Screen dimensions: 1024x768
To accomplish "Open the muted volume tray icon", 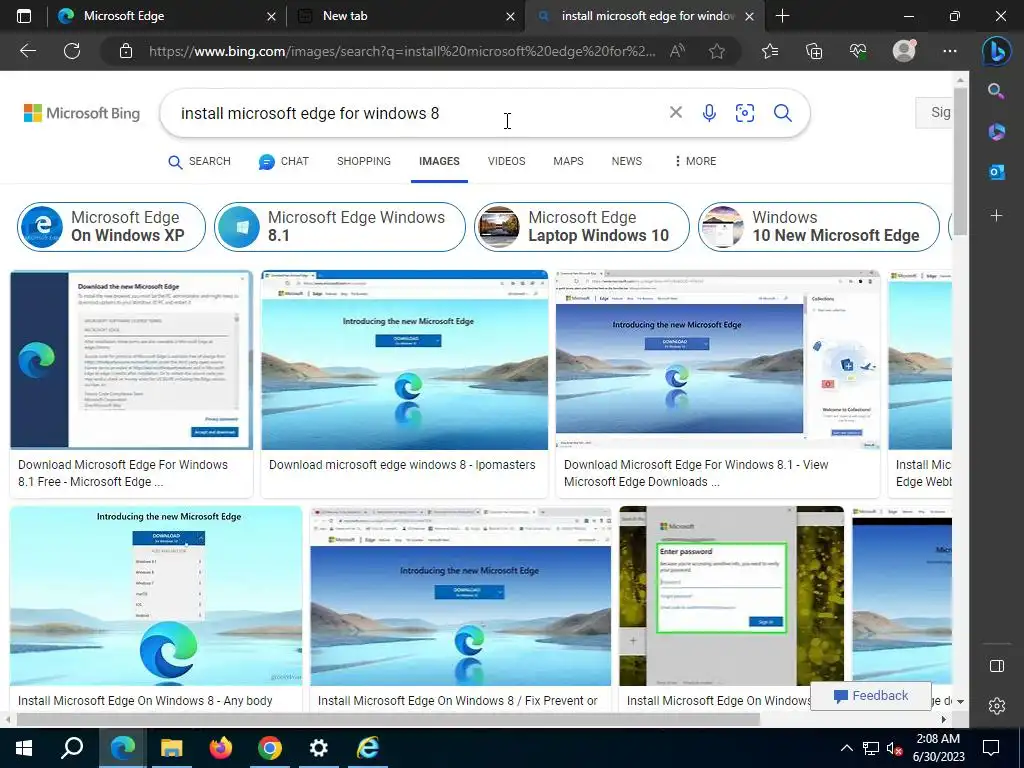I will tap(895, 748).
